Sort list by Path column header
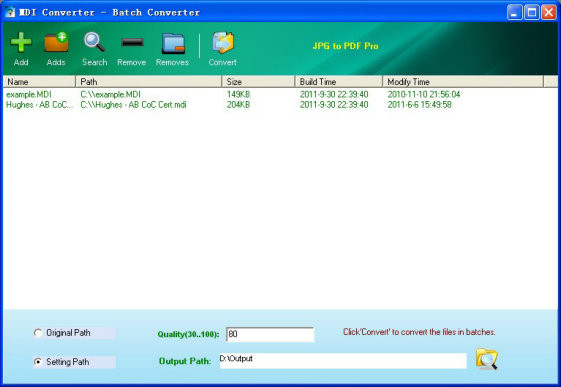561x387 pixels. click(148, 82)
